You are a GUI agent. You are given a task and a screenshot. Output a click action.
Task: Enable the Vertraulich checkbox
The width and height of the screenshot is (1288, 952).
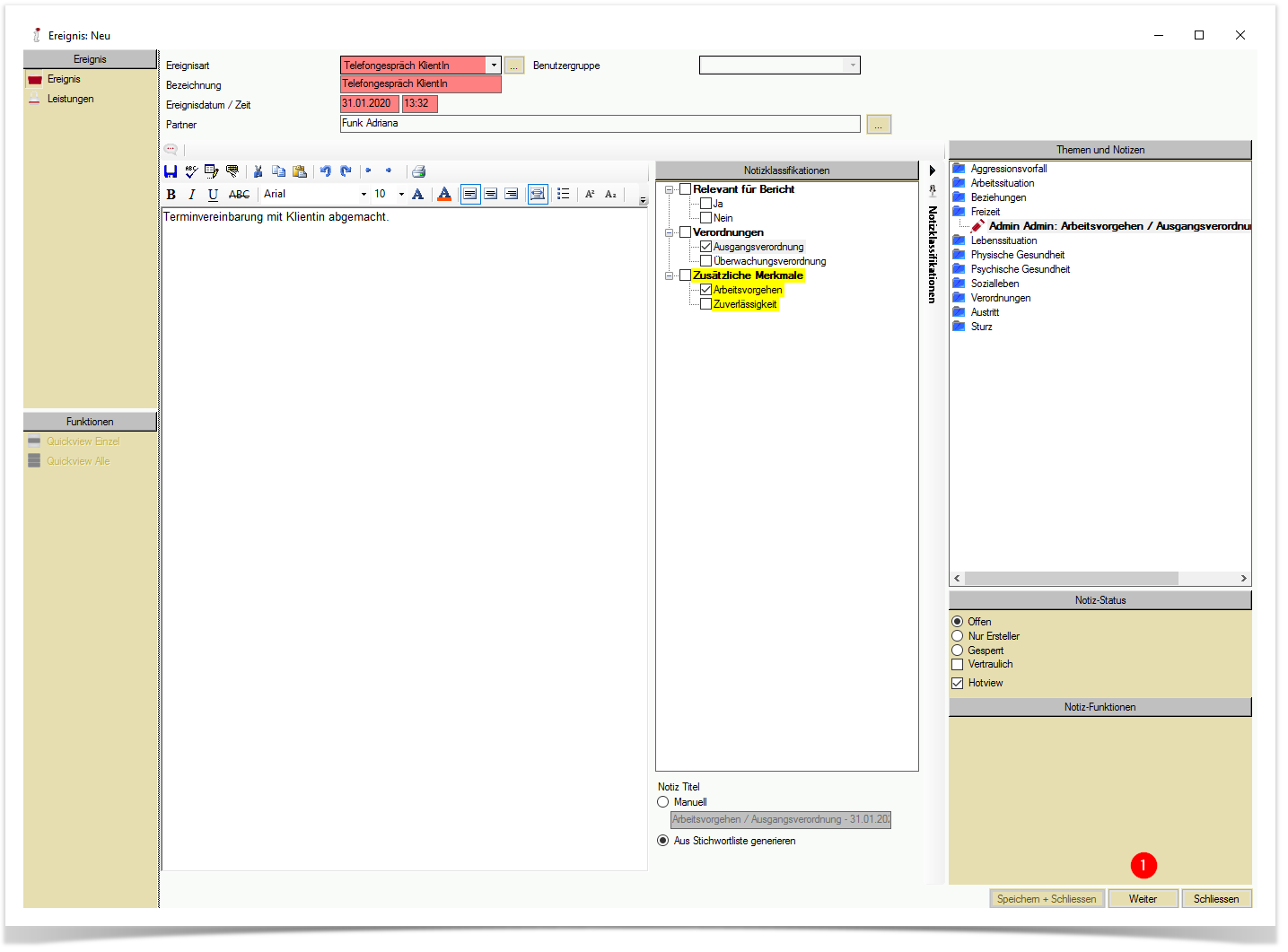958,664
